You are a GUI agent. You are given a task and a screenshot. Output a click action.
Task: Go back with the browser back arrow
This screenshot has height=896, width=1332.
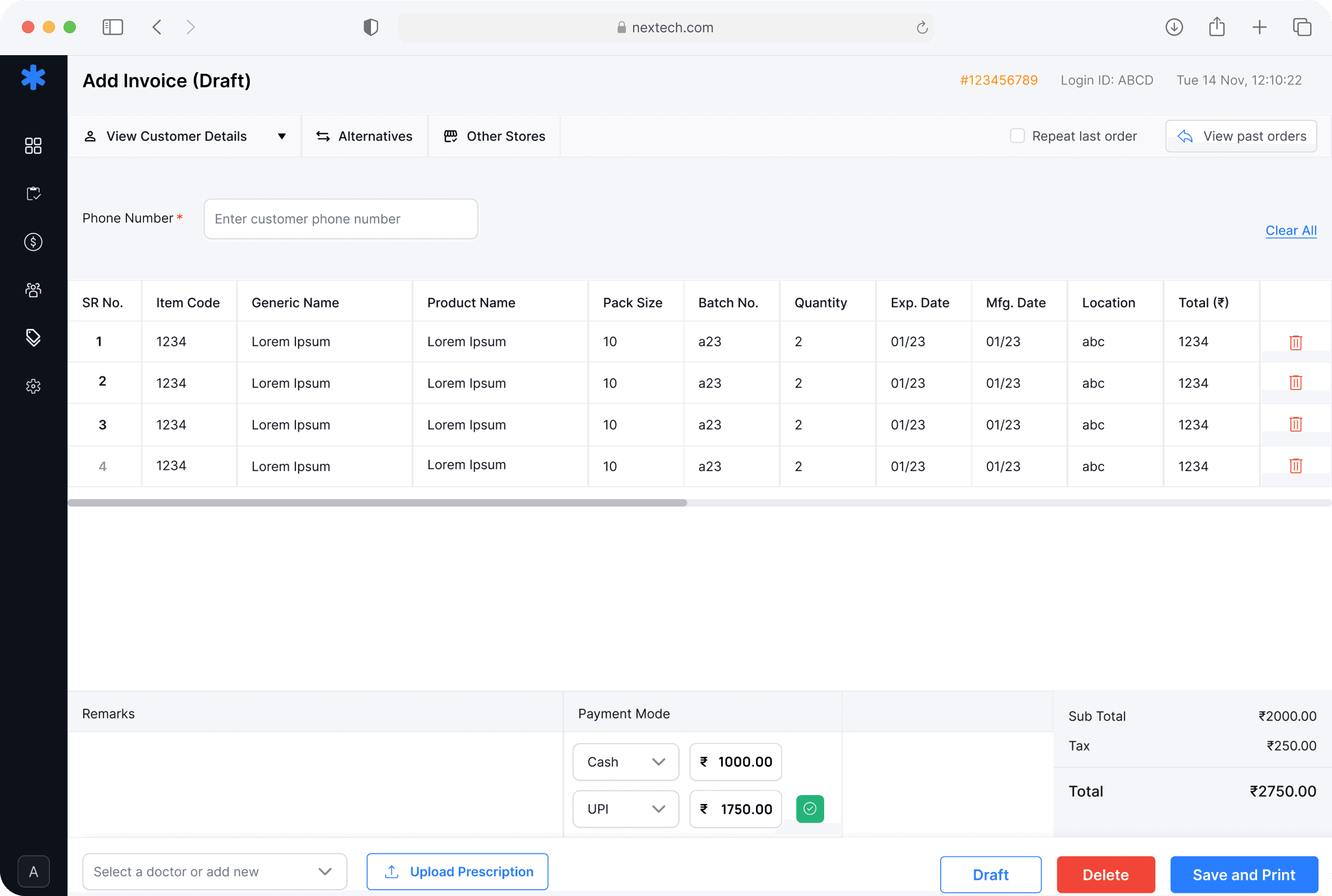pyautogui.click(x=157, y=27)
